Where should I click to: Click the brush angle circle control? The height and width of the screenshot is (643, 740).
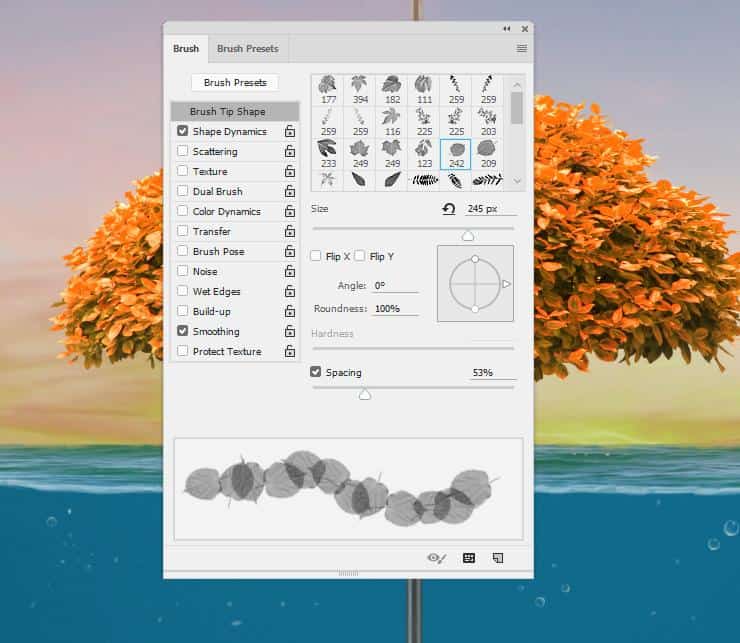[475, 284]
